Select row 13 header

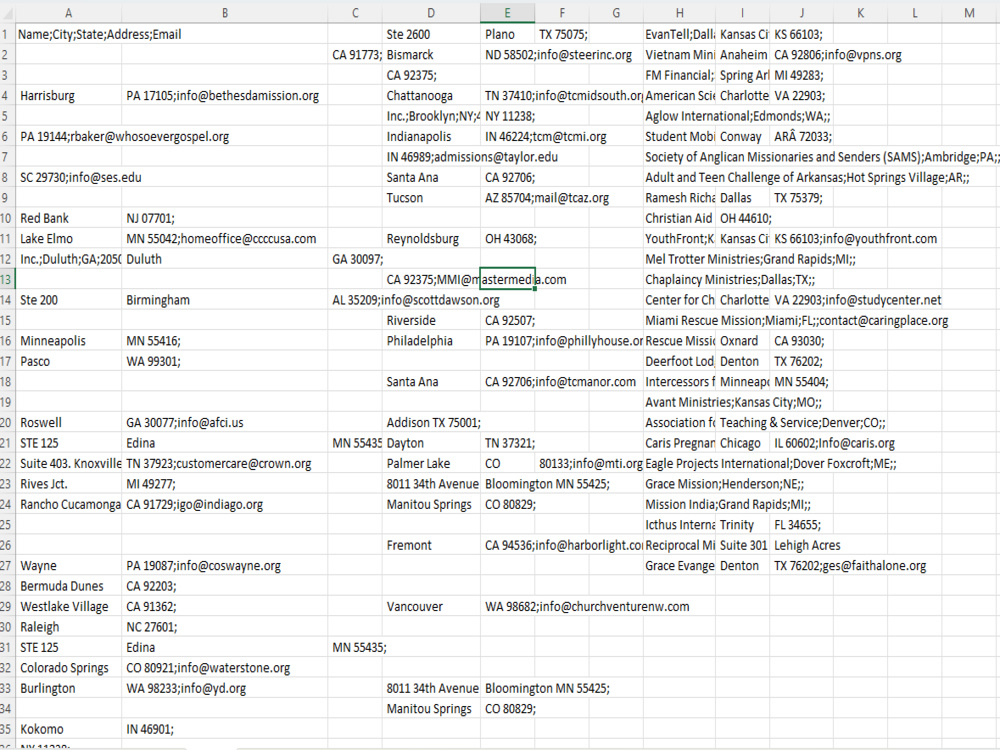click(x=6, y=279)
